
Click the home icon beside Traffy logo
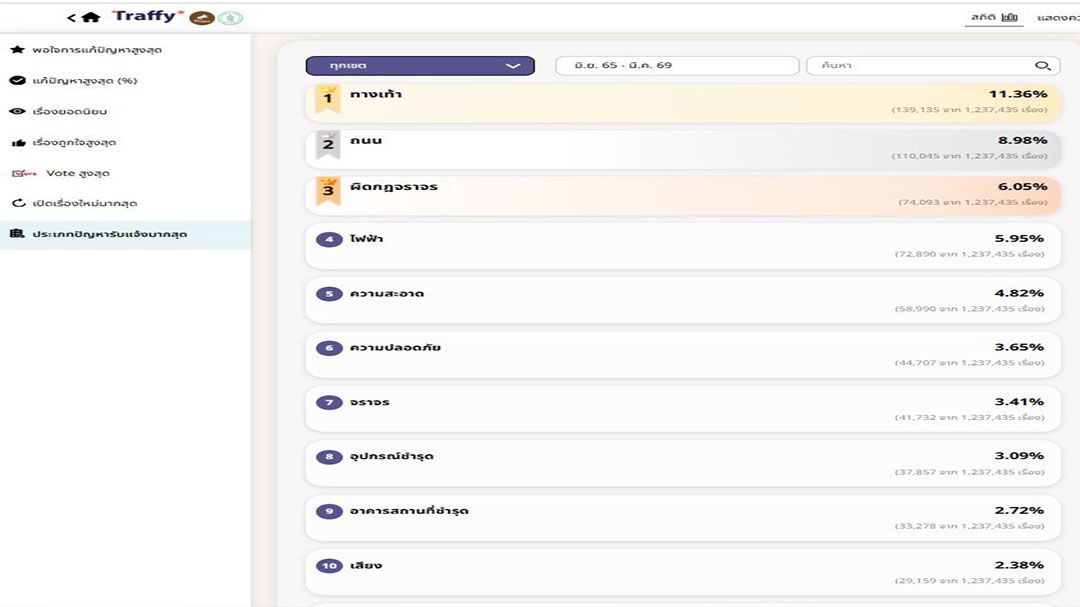91,17
